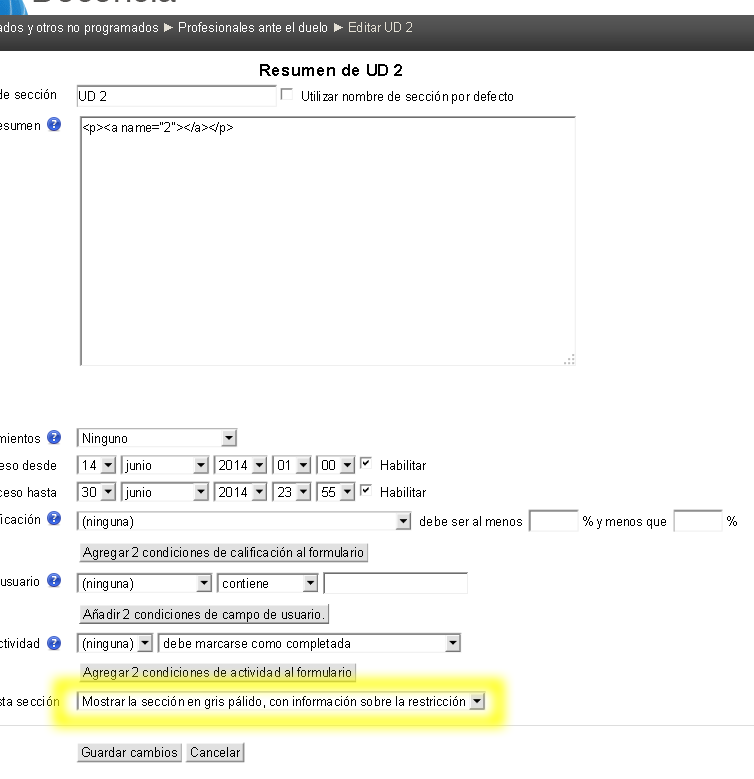Open help icon beside the 'usuario' field label
The image size is (754, 779).
(54, 580)
